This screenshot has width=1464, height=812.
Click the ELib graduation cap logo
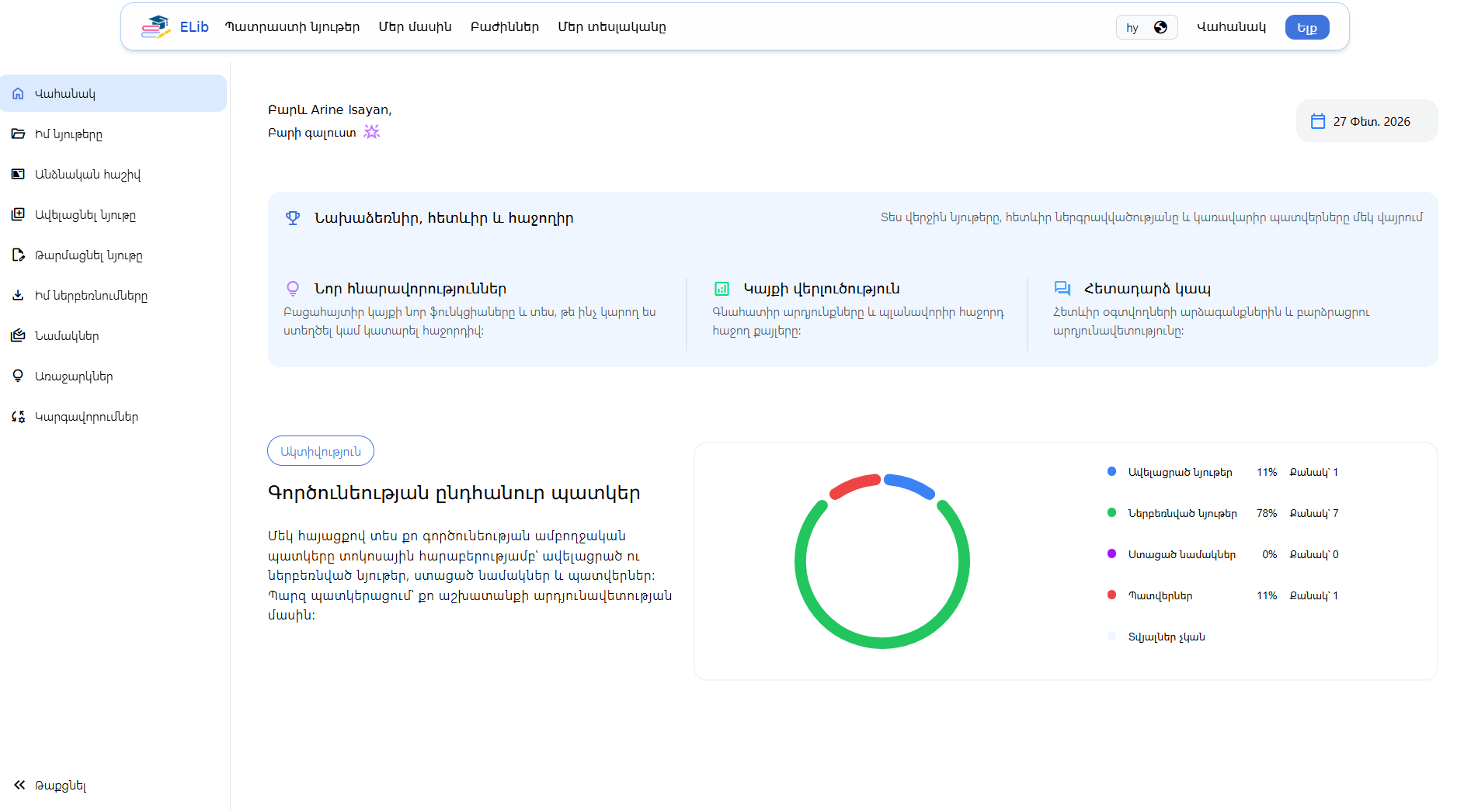[155, 27]
